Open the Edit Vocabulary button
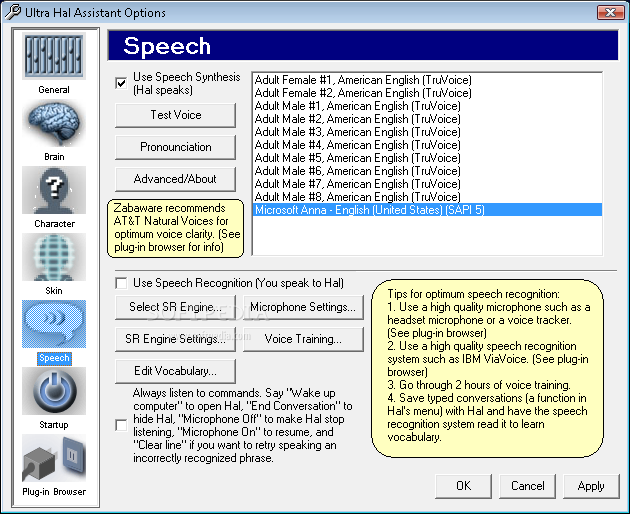 [176, 371]
